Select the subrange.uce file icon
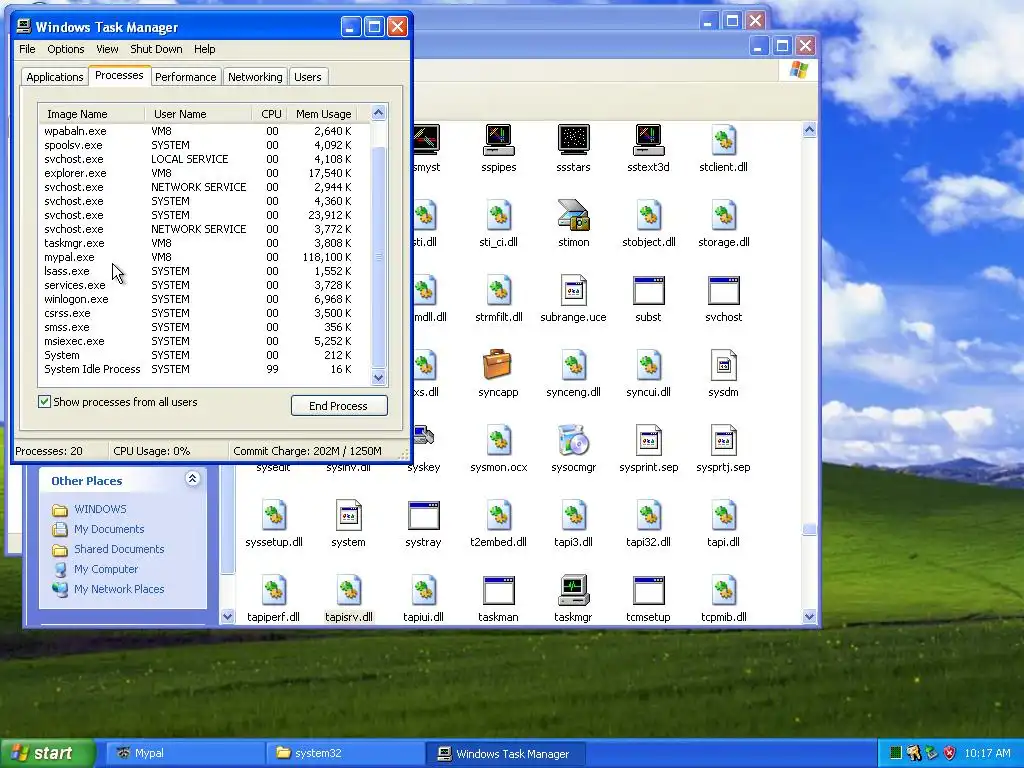The width and height of the screenshot is (1024, 768). click(x=573, y=290)
